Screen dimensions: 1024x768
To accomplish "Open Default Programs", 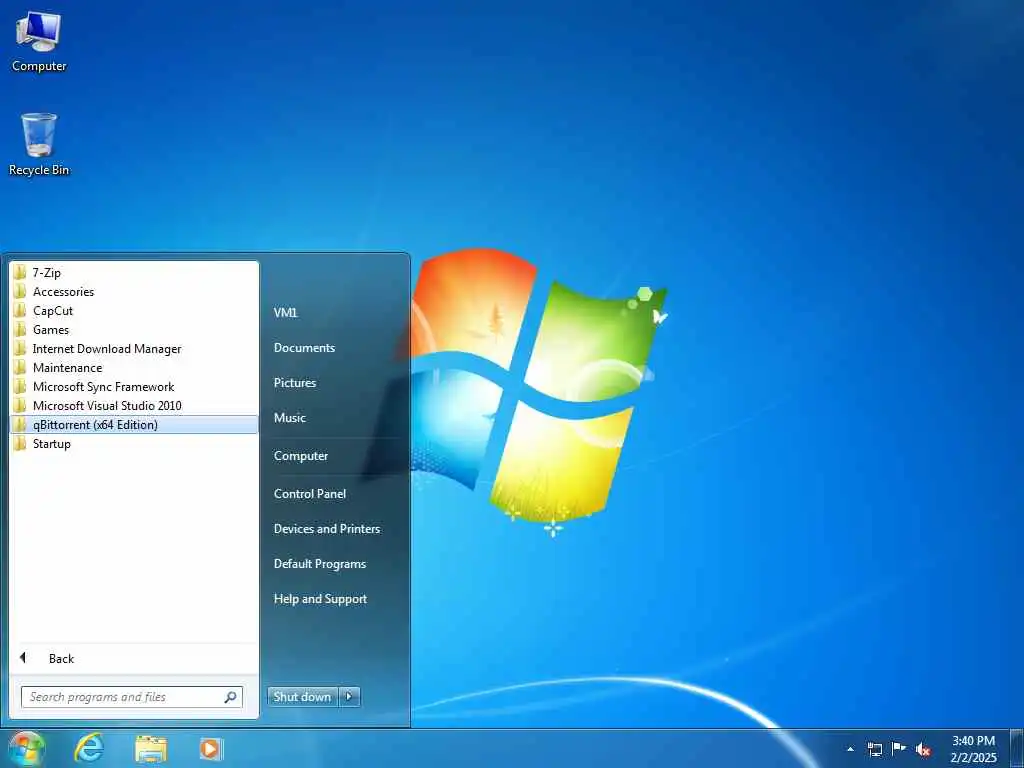I will point(319,564).
